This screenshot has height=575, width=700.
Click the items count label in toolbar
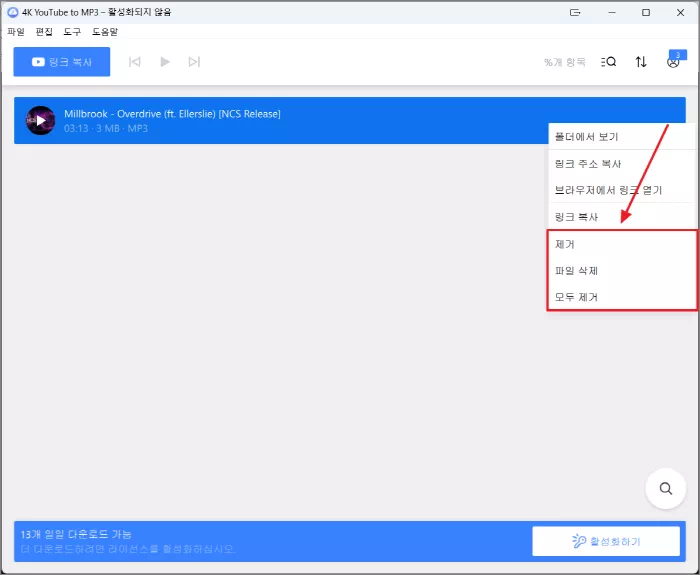[565, 62]
